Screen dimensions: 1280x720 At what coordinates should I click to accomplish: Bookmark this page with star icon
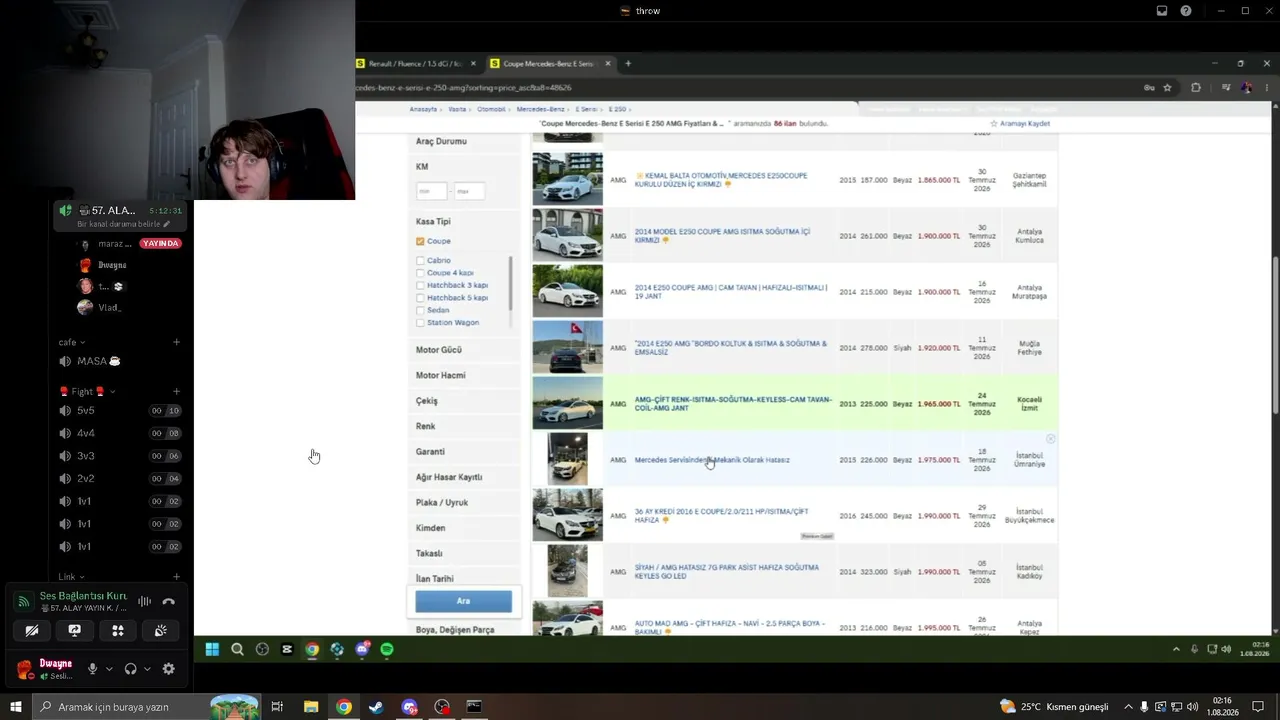tap(1167, 88)
